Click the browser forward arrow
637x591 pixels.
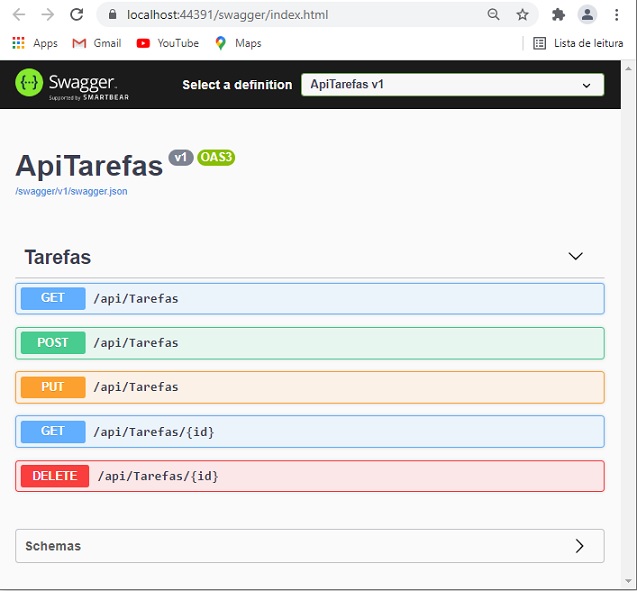pyautogui.click(x=48, y=15)
